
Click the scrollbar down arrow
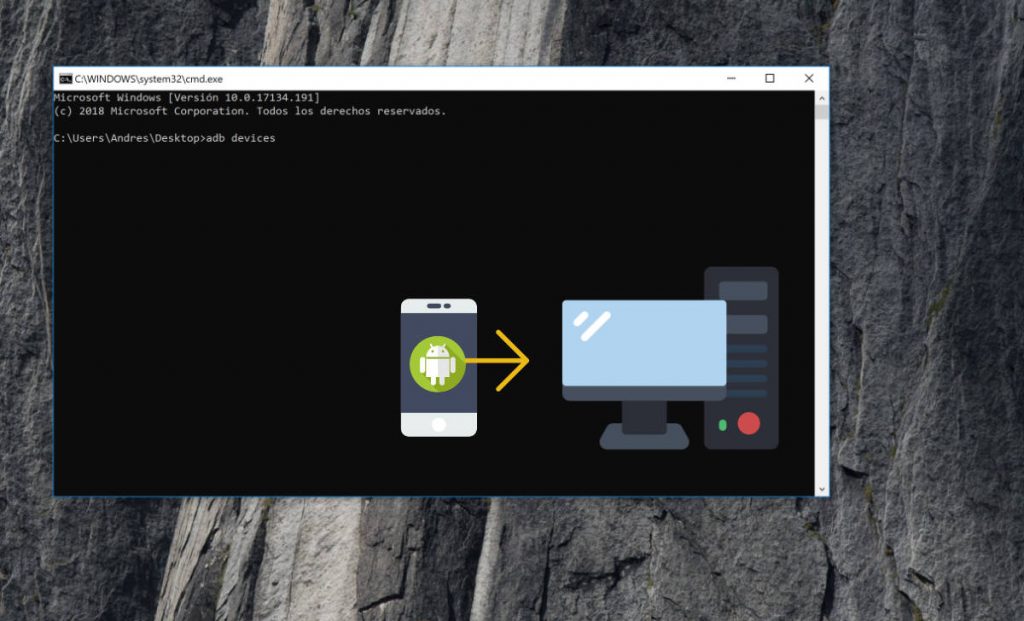821,488
